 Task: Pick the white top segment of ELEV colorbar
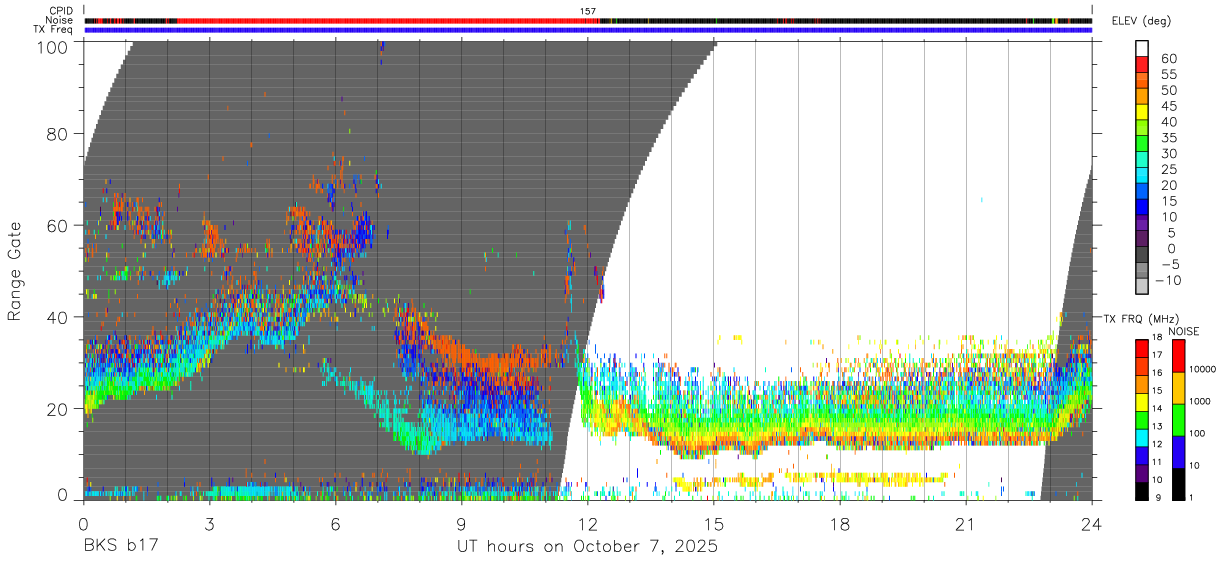click(1143, 48)
